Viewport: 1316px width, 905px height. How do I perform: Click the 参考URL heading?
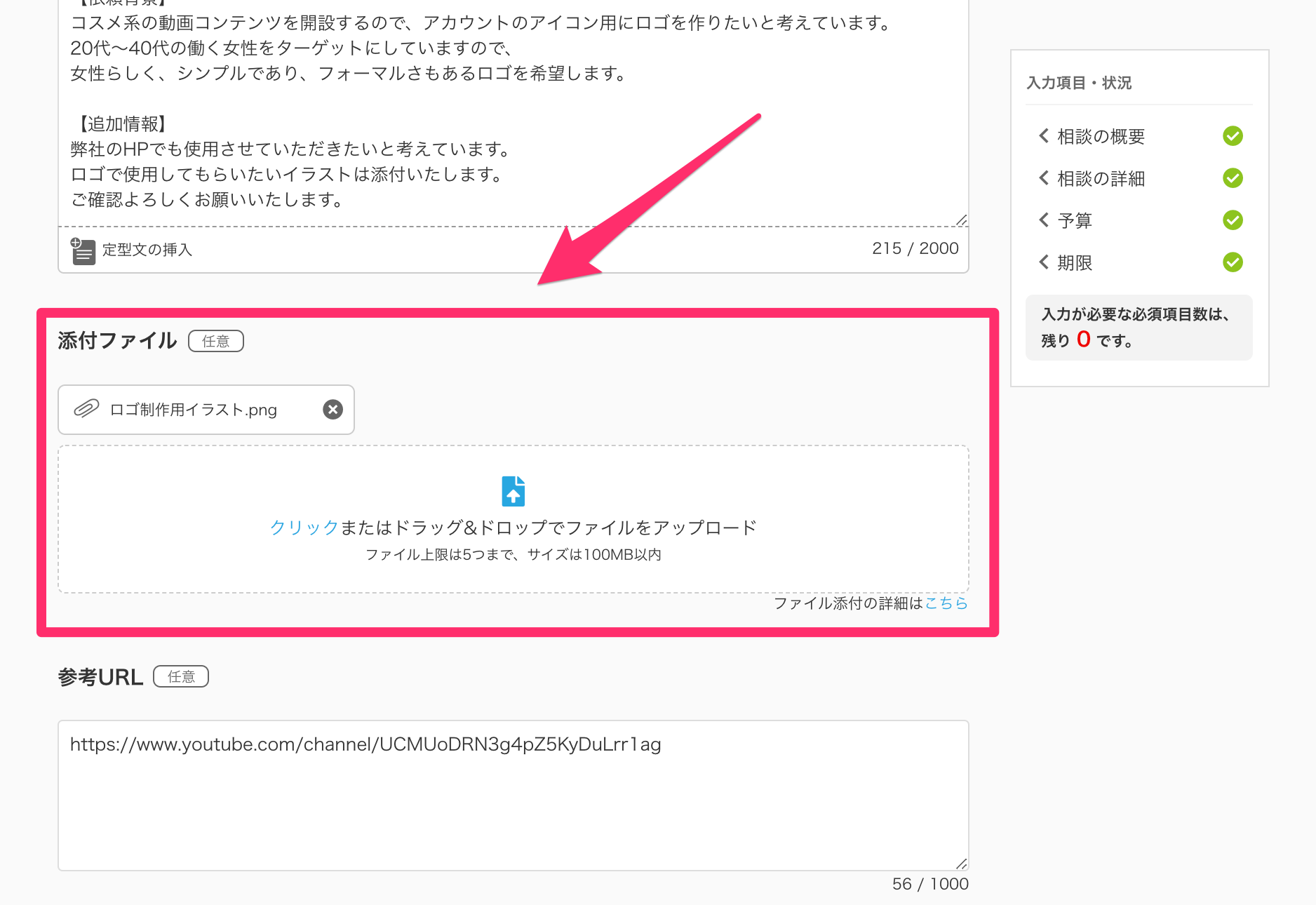pos(100,677)
